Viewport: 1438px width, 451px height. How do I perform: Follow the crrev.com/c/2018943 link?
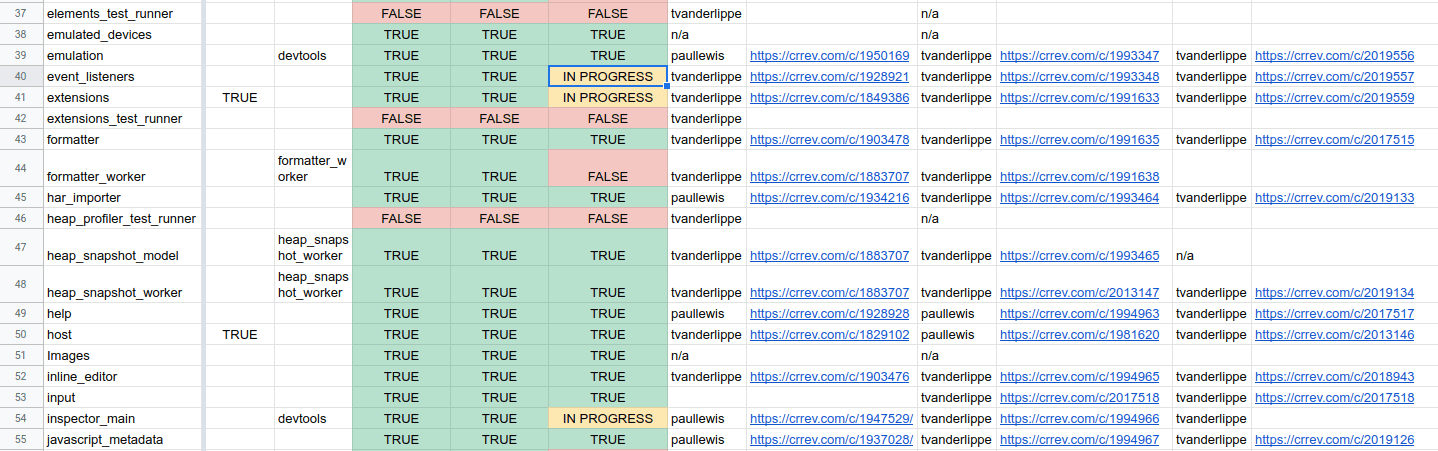point(1334,377)
